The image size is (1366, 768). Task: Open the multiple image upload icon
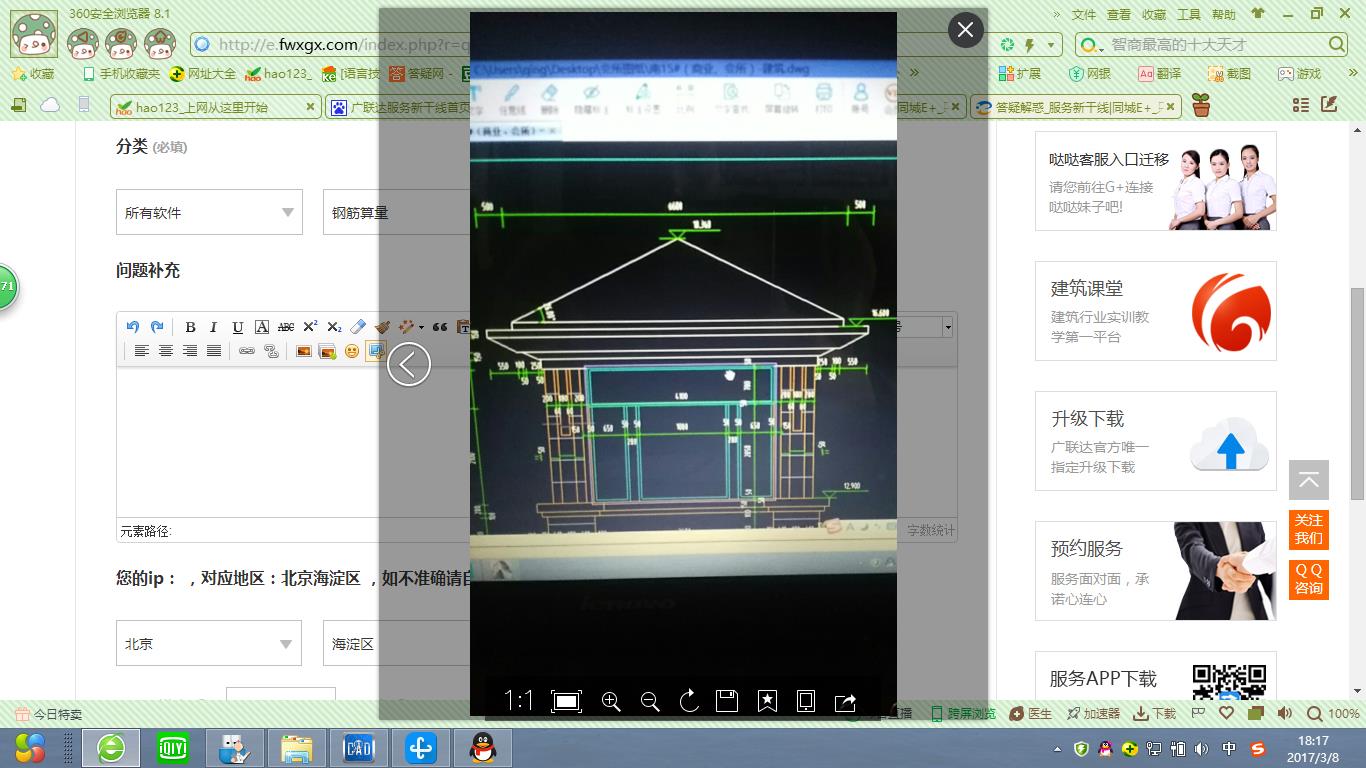327,351
